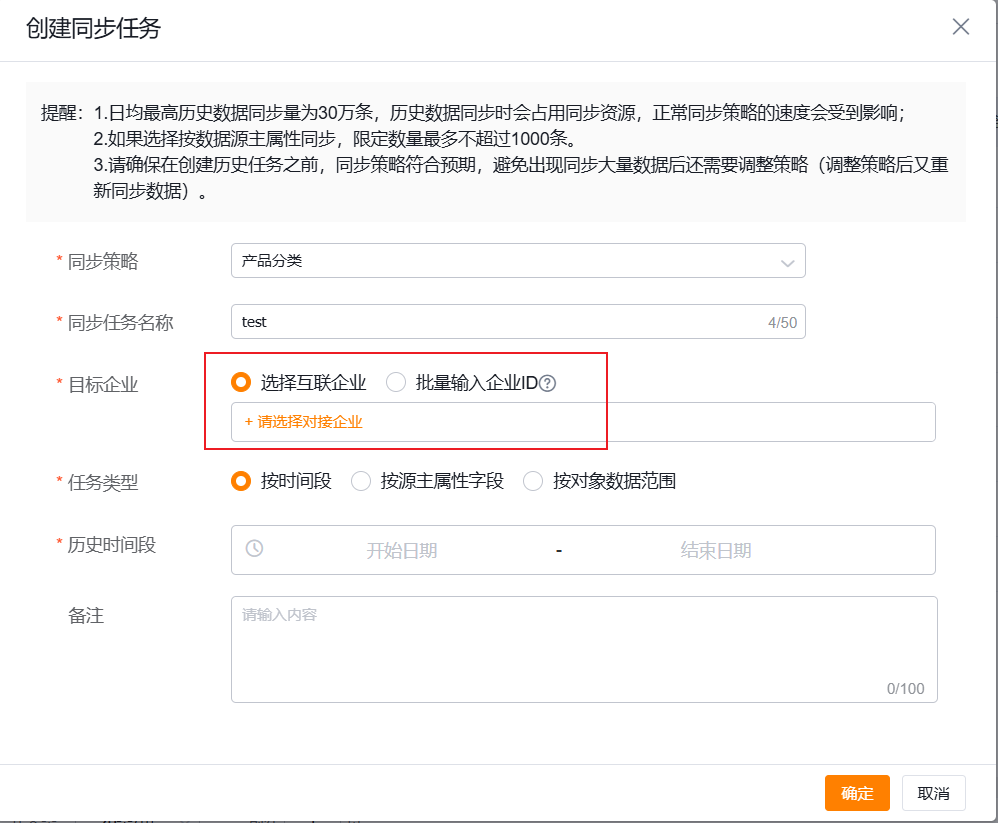Confirm the task with 确定 button
Screen dimensions: 998x823
click(856, 792)
